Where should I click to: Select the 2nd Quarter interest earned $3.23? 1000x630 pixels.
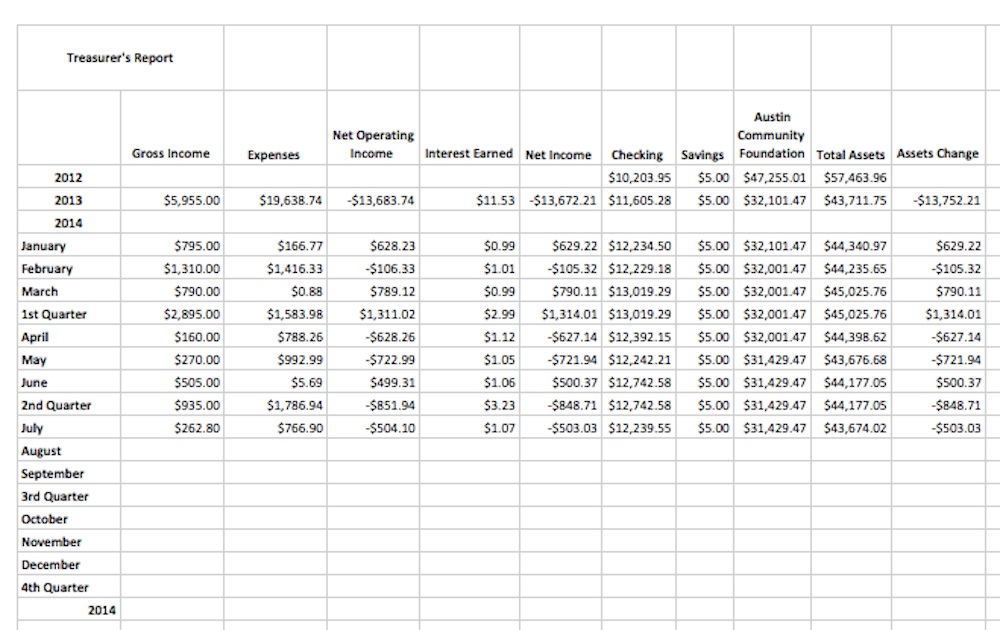pos(502,405)
